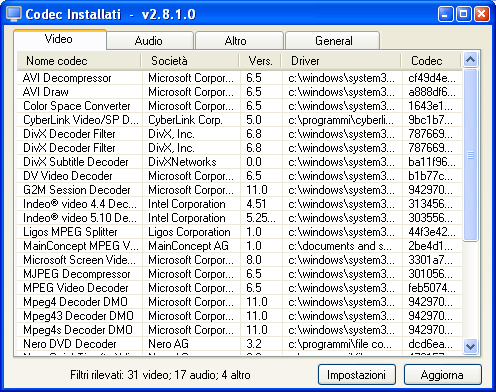Select the Mpeg43 Decoder DMO row
The image size is (496, 392).
(x=239, y=316)
